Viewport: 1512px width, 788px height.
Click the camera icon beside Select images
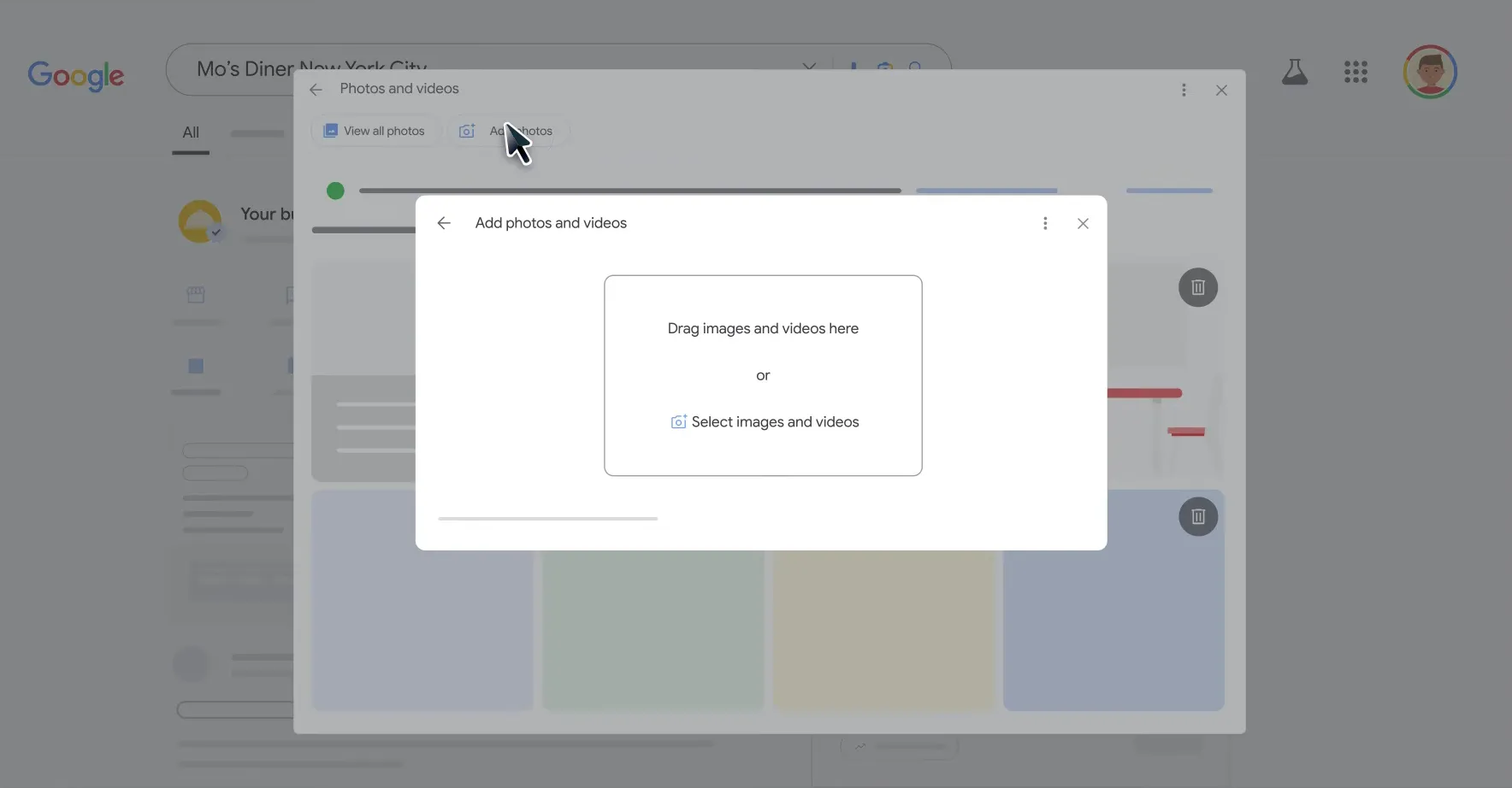tap(678, 422)
